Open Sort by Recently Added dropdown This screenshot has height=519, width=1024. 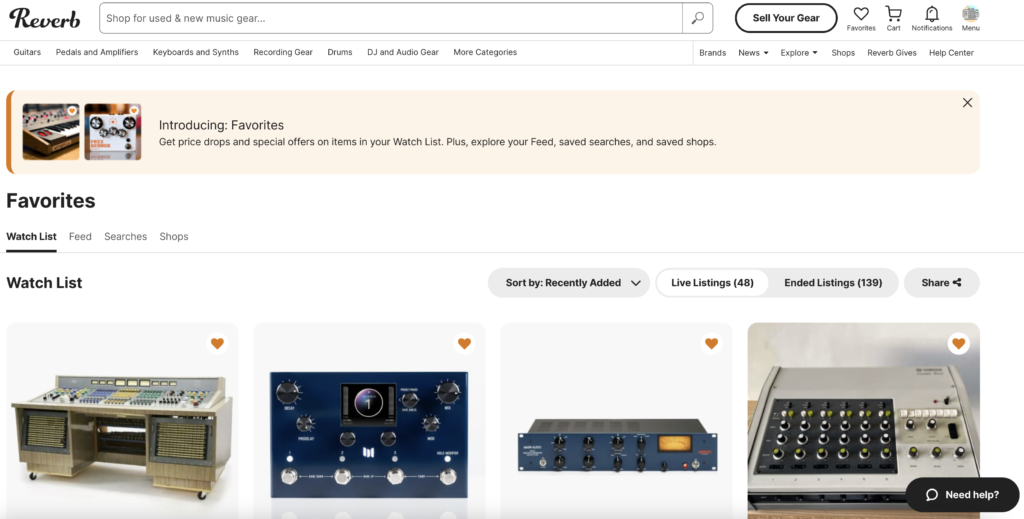[x=568, y=283]
